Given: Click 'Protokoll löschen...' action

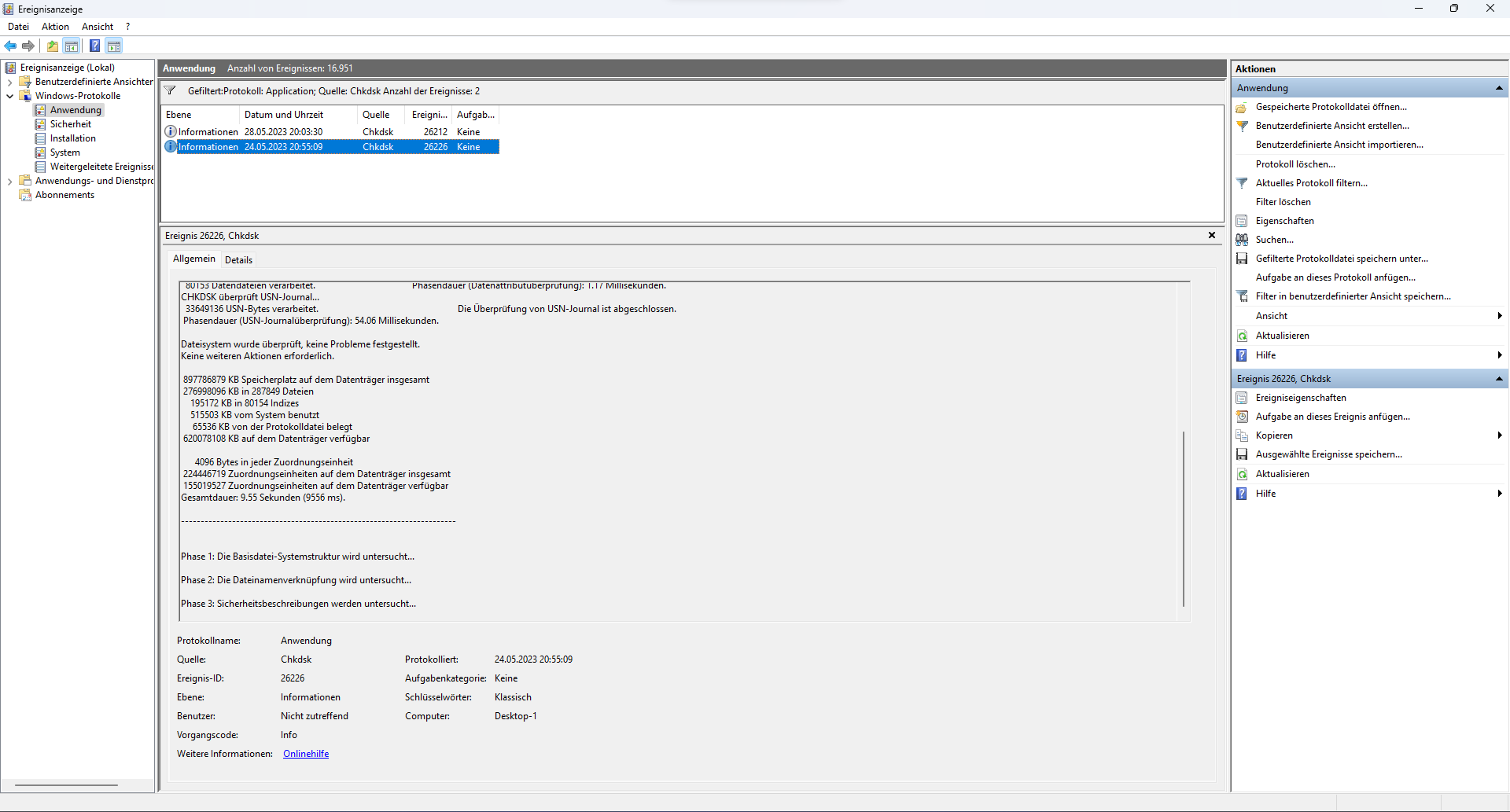Looking at the screenshot, I should 1295,164.
